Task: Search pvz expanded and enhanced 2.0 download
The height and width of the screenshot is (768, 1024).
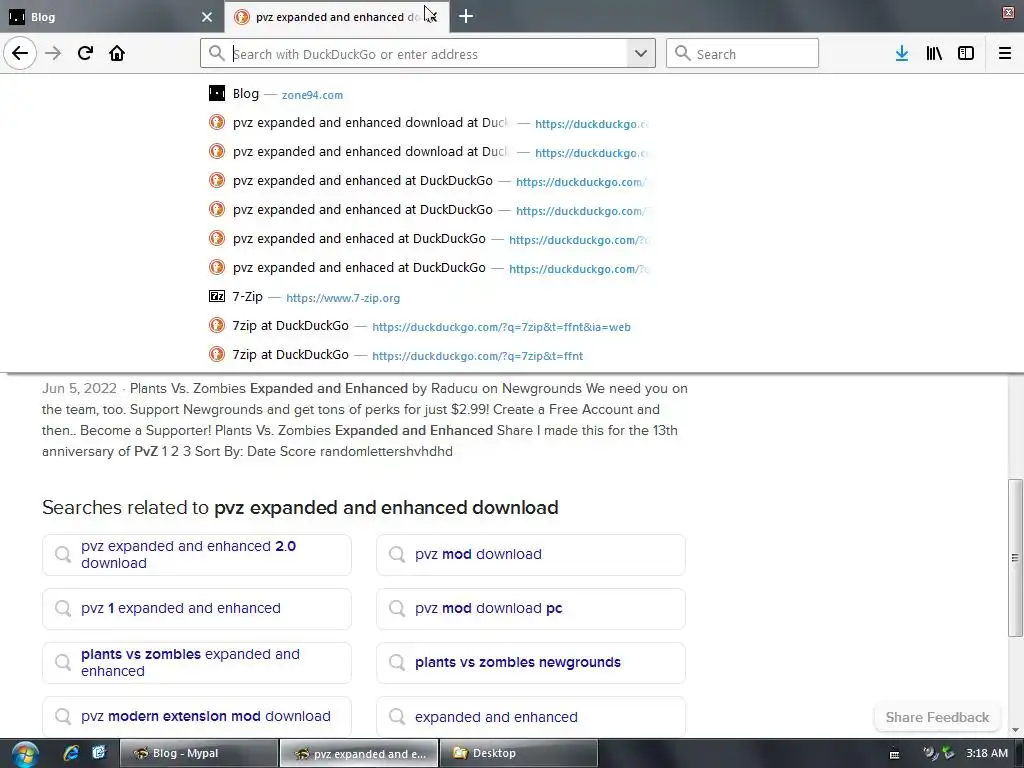Action: pos(197,554)
